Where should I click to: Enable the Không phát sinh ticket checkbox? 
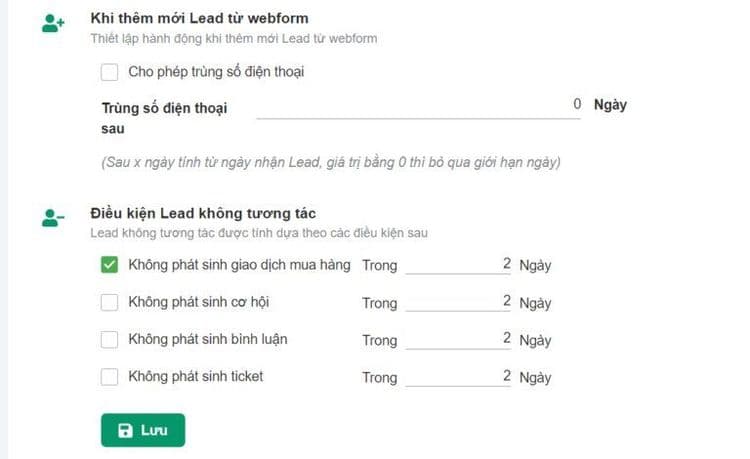pyautogui.click(x=110, y=377)
